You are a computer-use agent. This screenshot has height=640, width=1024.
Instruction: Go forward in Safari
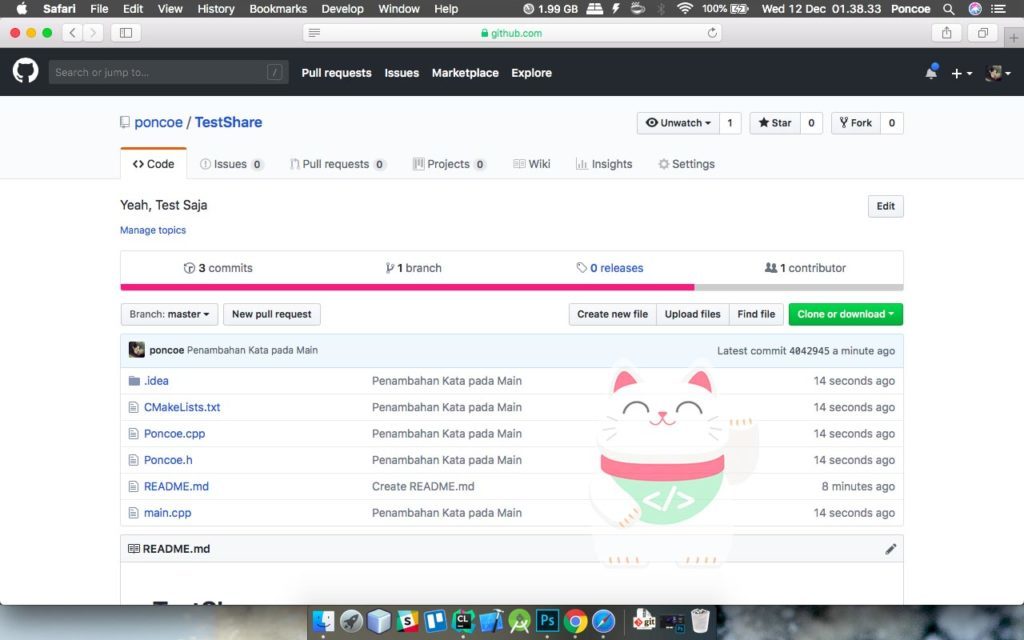pyautogui.click(x=93, y=33)
